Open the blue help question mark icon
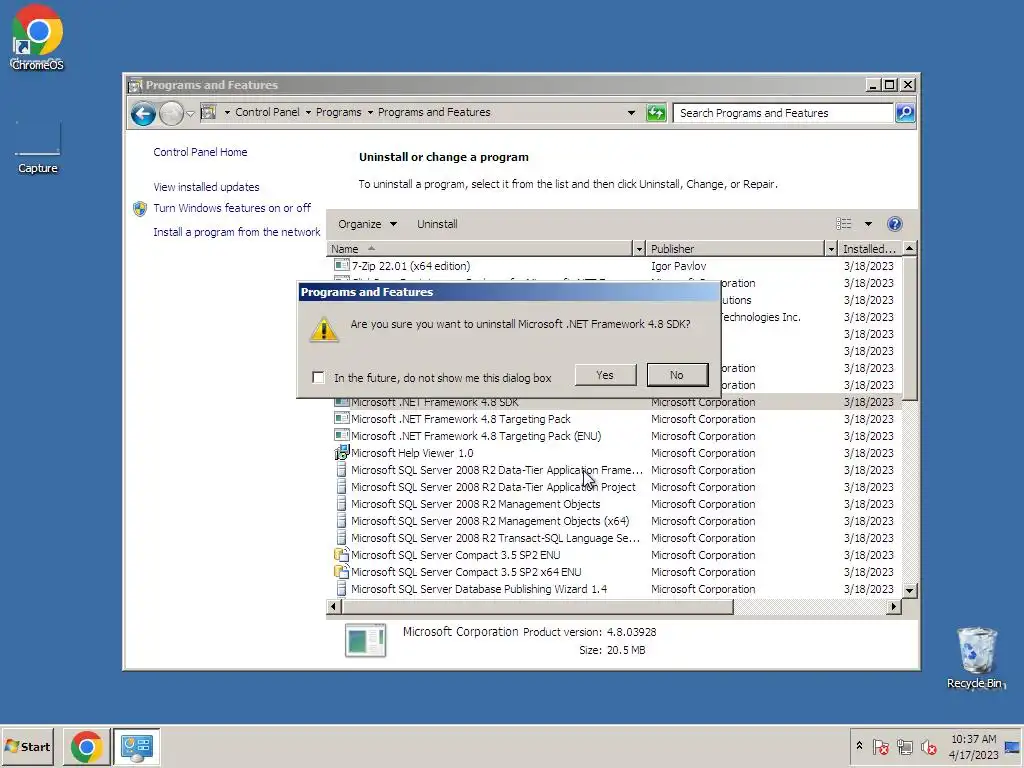The width and height of the screenshot is (1024, 768). click(895, 224)
